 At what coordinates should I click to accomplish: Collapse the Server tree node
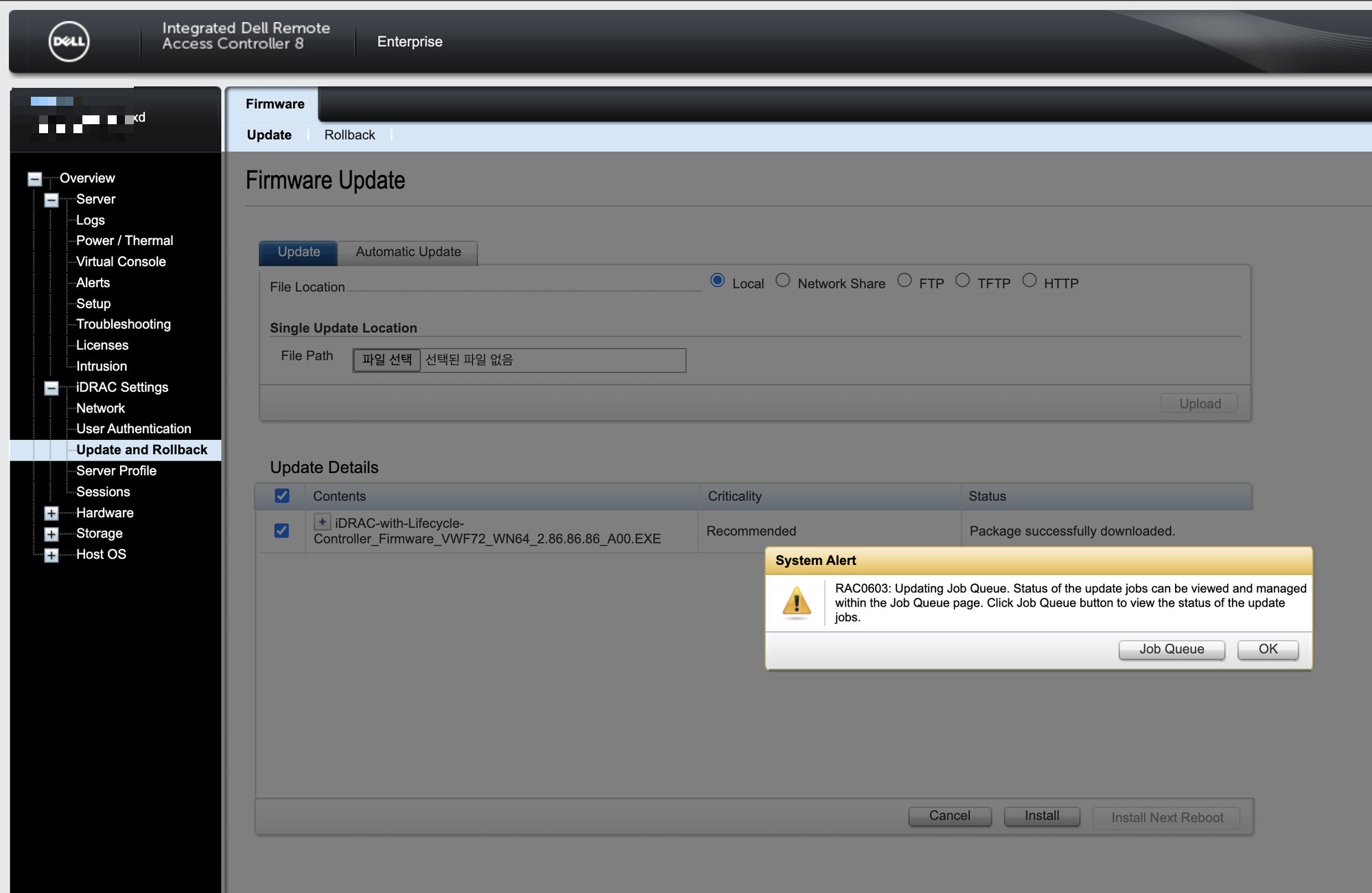(x=51, y=200)
